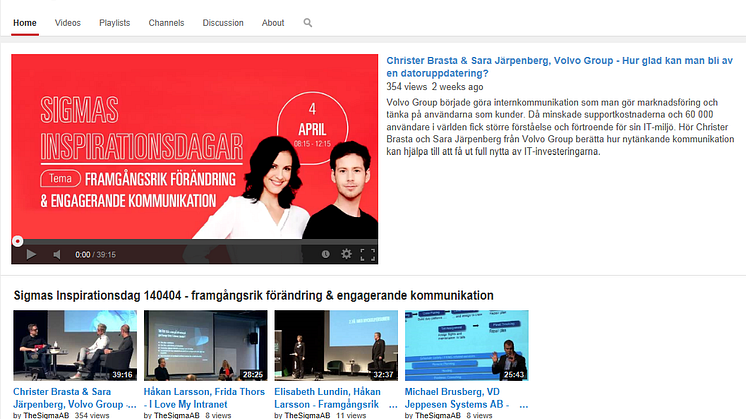Open the channel search magnifier icon
Viewport: 746px width, 419px height.
[x=308, y=23]
